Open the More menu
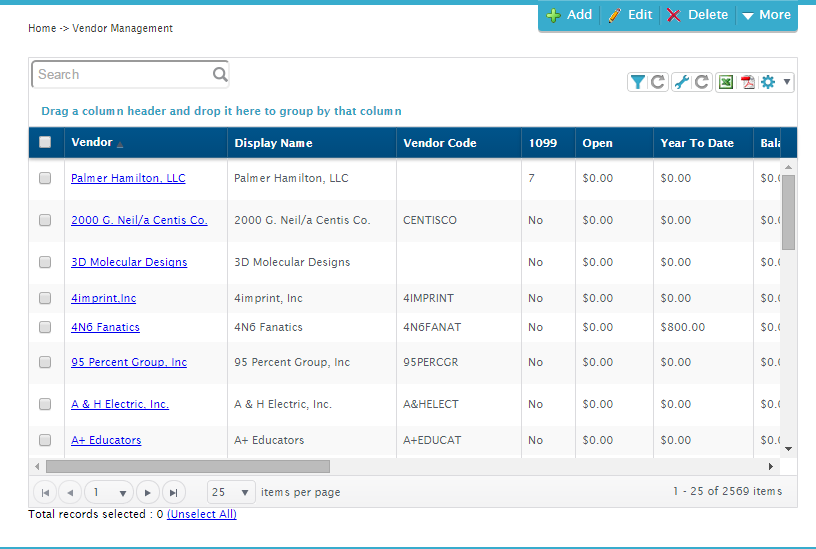 [767, 15]
